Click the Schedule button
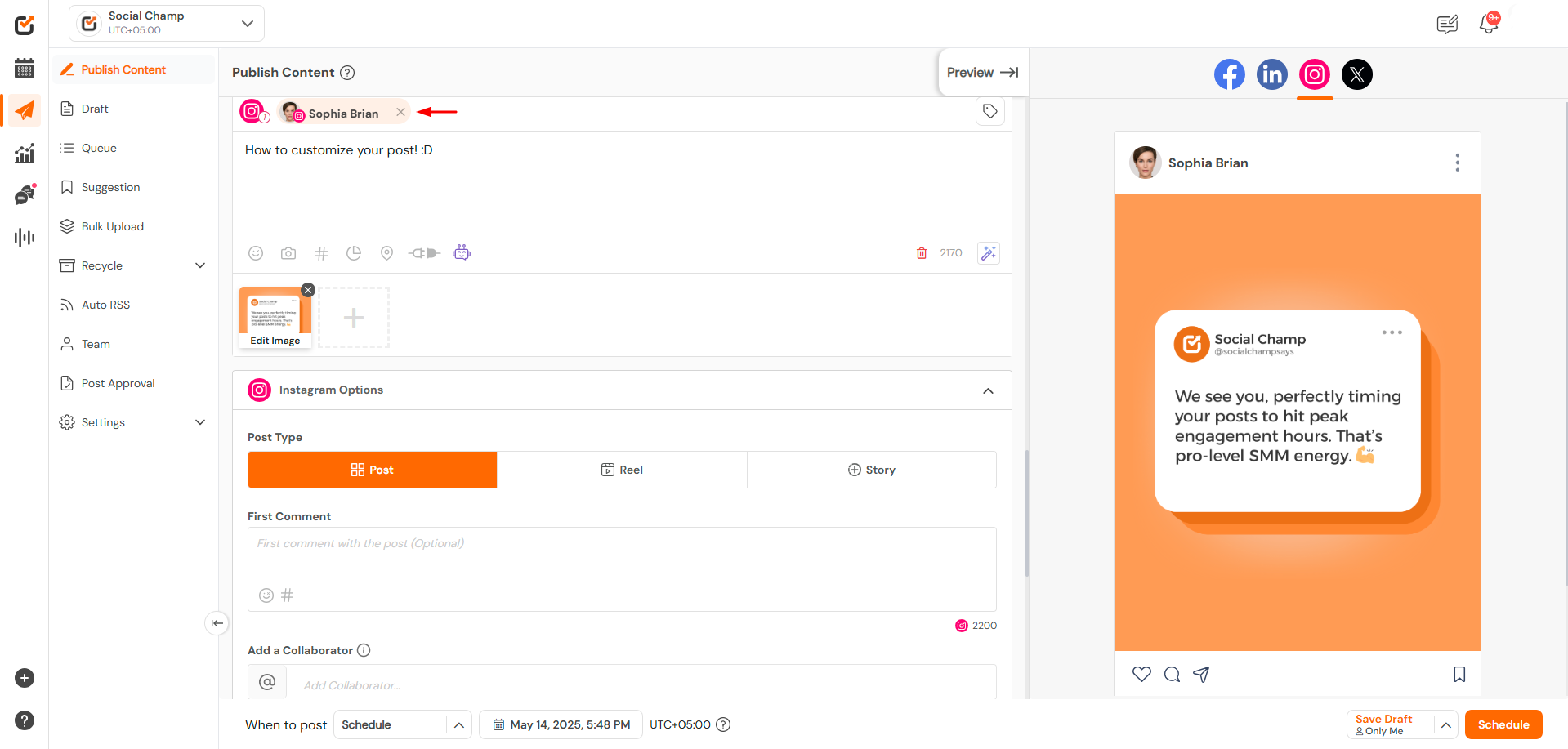The width and height of the screenshot is (1568, 749). (x=1503, y=724)
